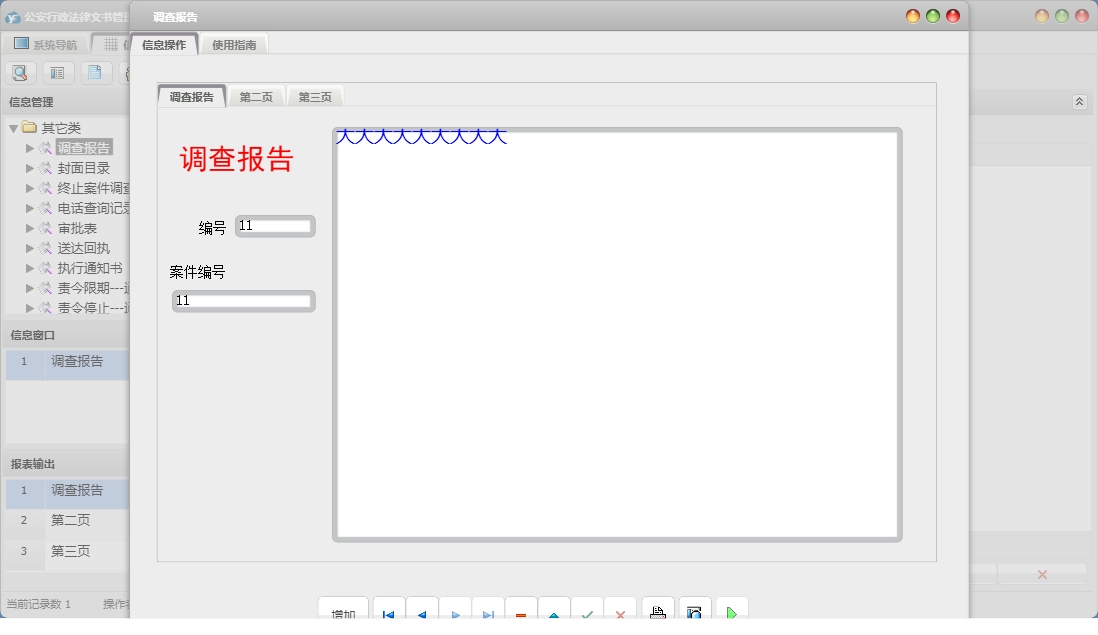Click inside the 编号 input field

(x=274, y=226)
